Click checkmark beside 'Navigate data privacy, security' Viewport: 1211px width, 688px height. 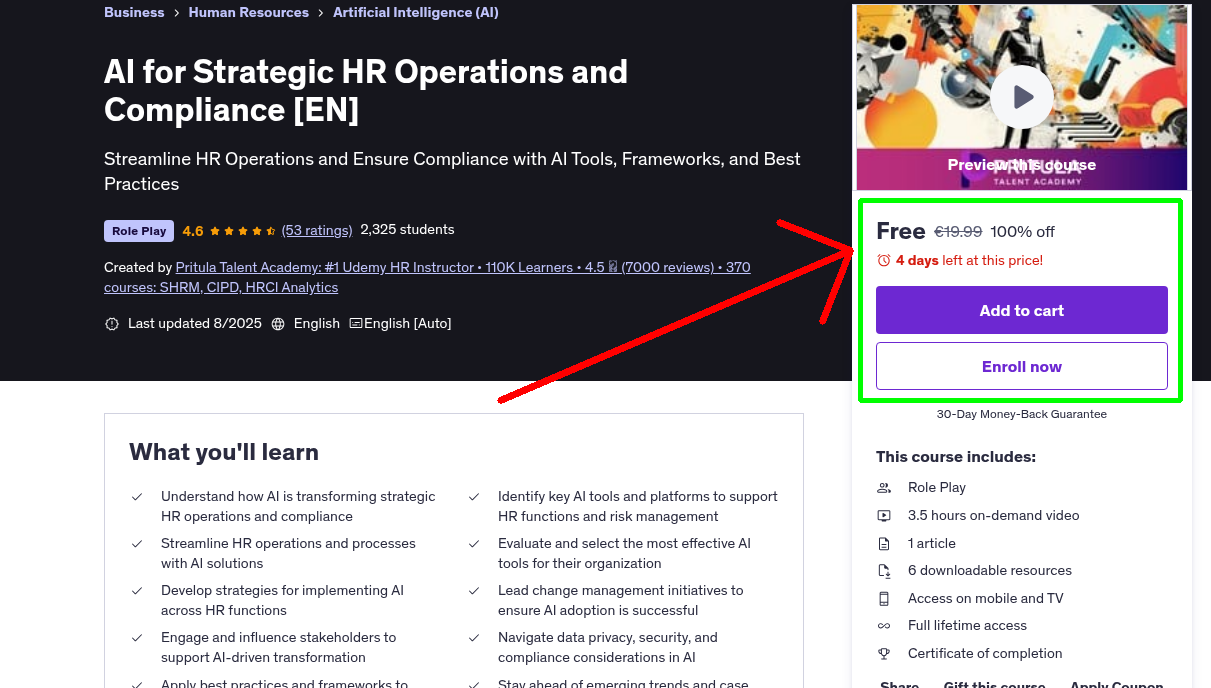click(474, 637)
